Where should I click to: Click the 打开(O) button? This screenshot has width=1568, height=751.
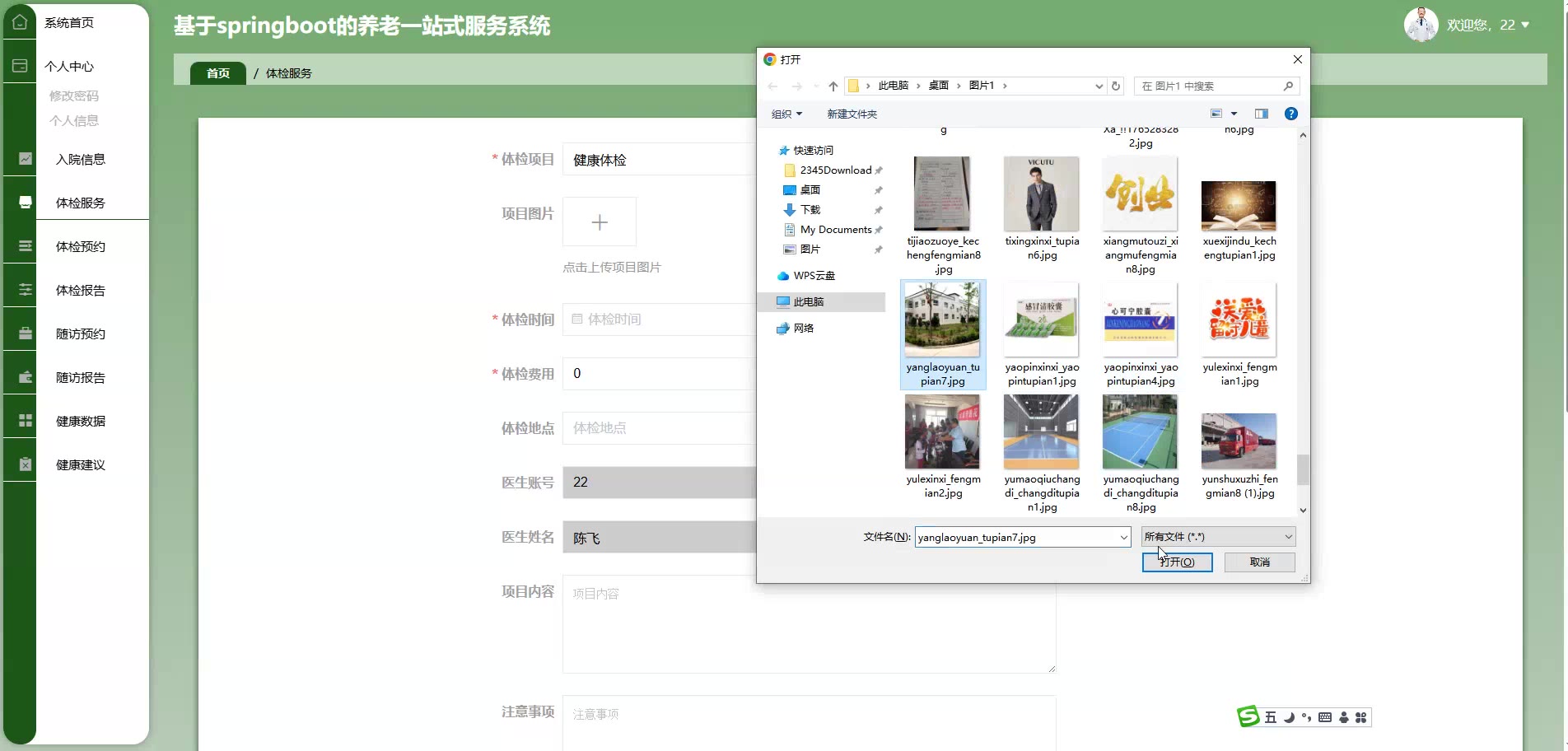1177,562
